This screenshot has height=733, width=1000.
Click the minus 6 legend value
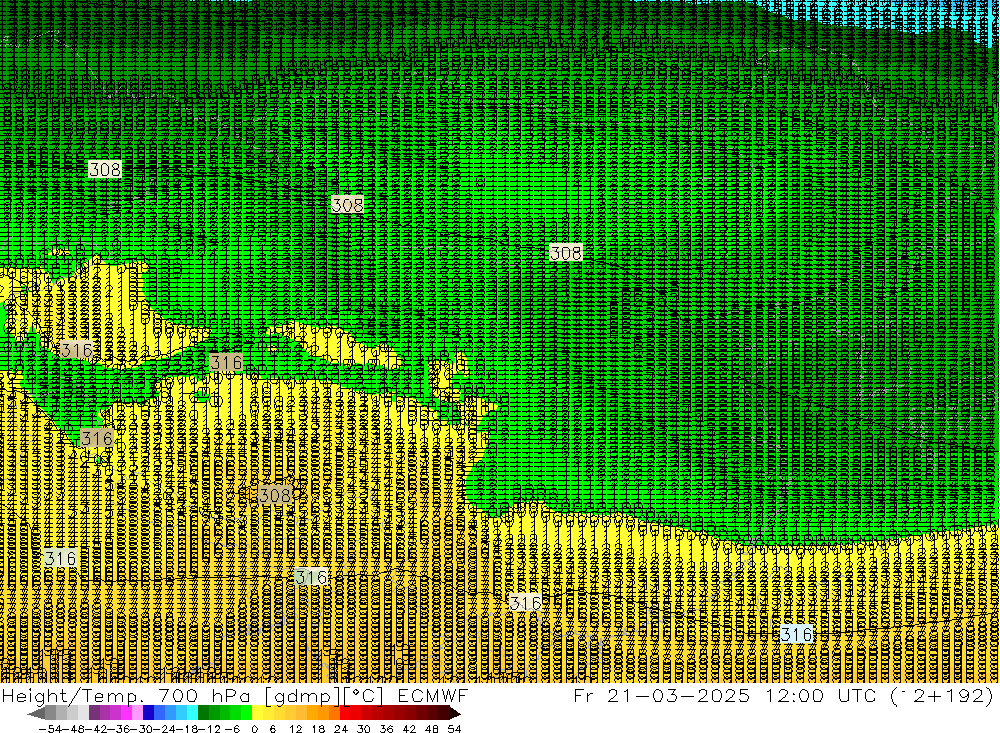click(x=232, y=729)
